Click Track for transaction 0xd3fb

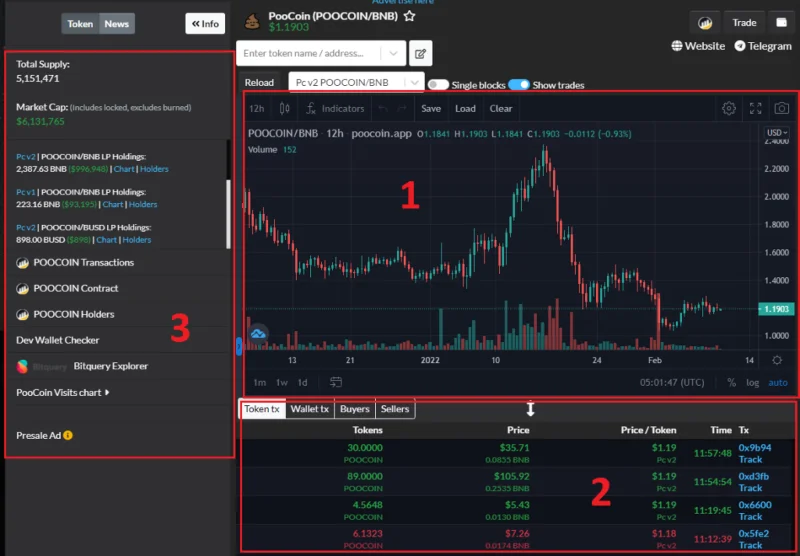click(751, 488)
